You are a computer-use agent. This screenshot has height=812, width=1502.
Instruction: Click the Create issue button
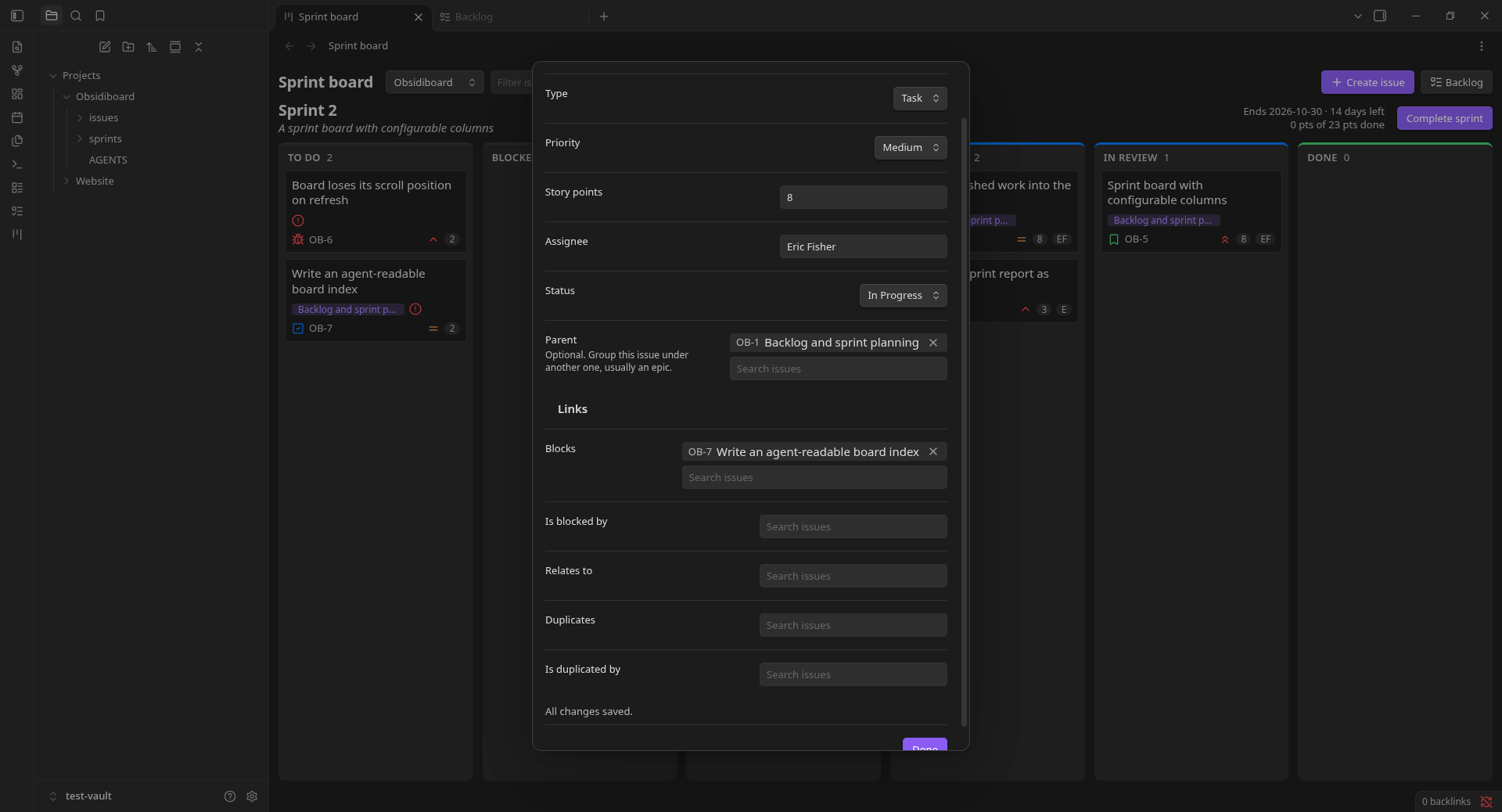[x=1367, y=82]
